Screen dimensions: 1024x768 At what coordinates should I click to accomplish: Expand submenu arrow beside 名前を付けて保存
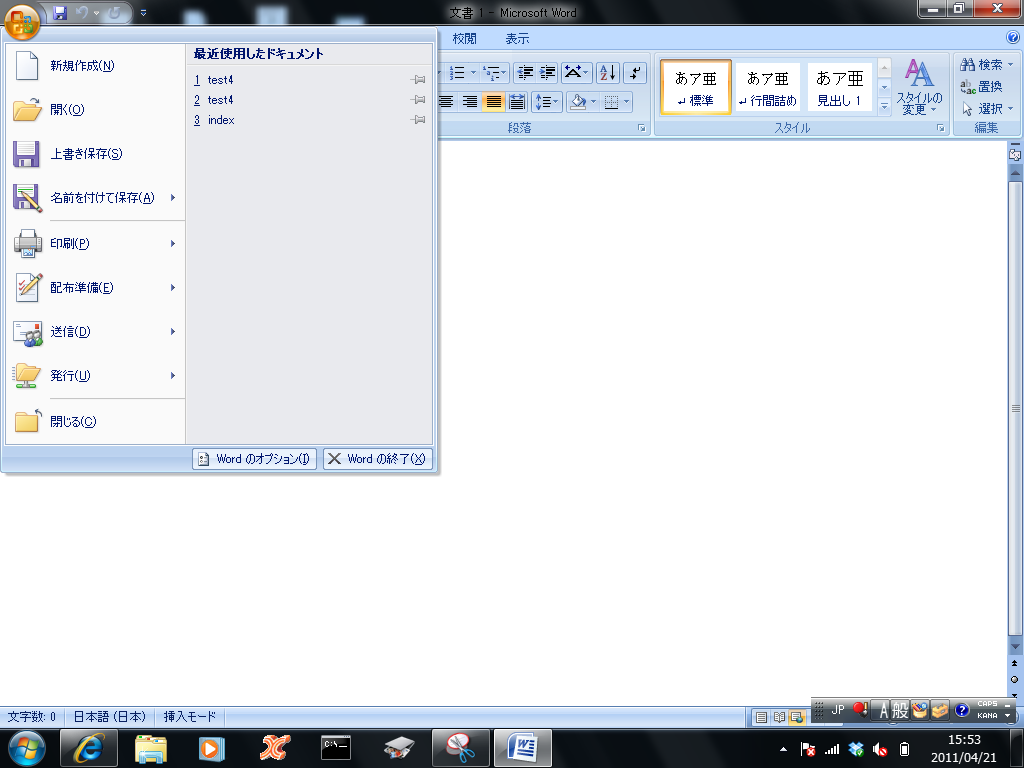[173, 197]
